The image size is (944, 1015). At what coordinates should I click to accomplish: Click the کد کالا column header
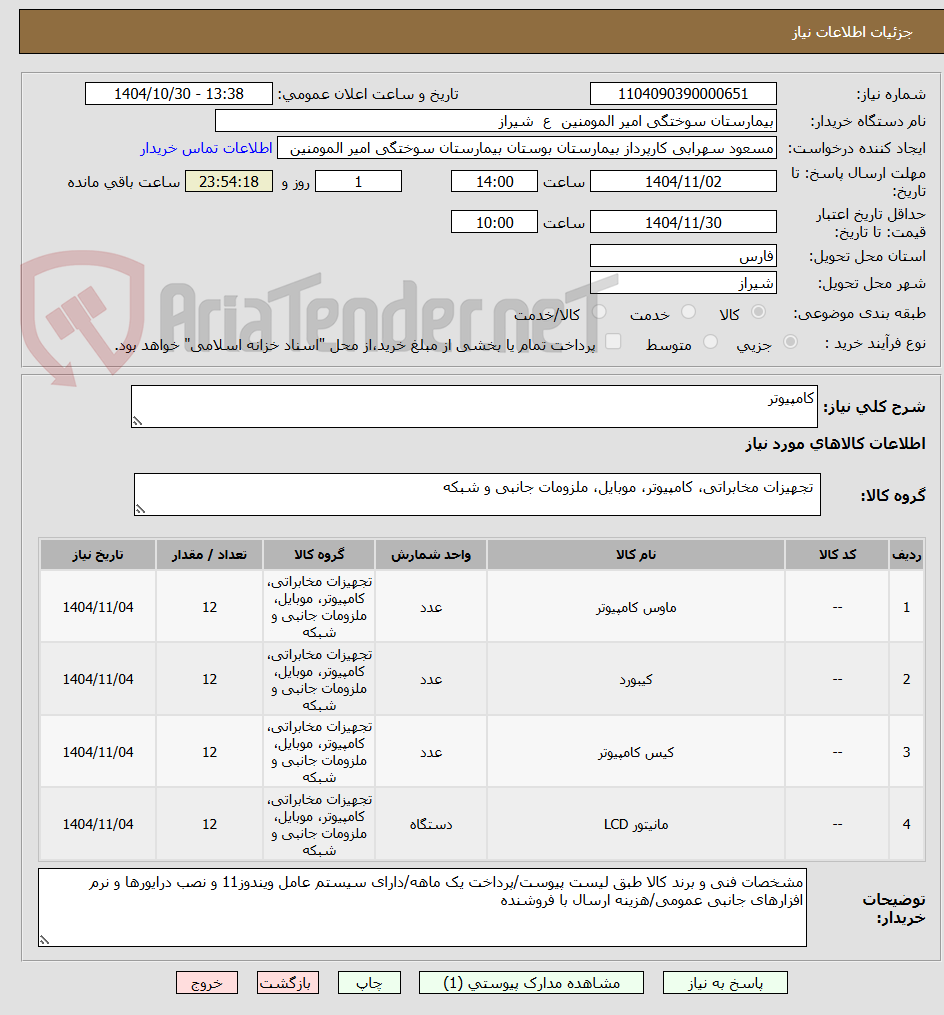pos(837,555)
